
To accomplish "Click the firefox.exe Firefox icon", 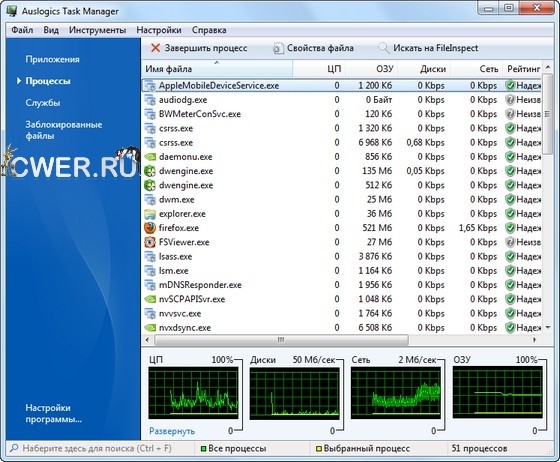I will point(150,228).
